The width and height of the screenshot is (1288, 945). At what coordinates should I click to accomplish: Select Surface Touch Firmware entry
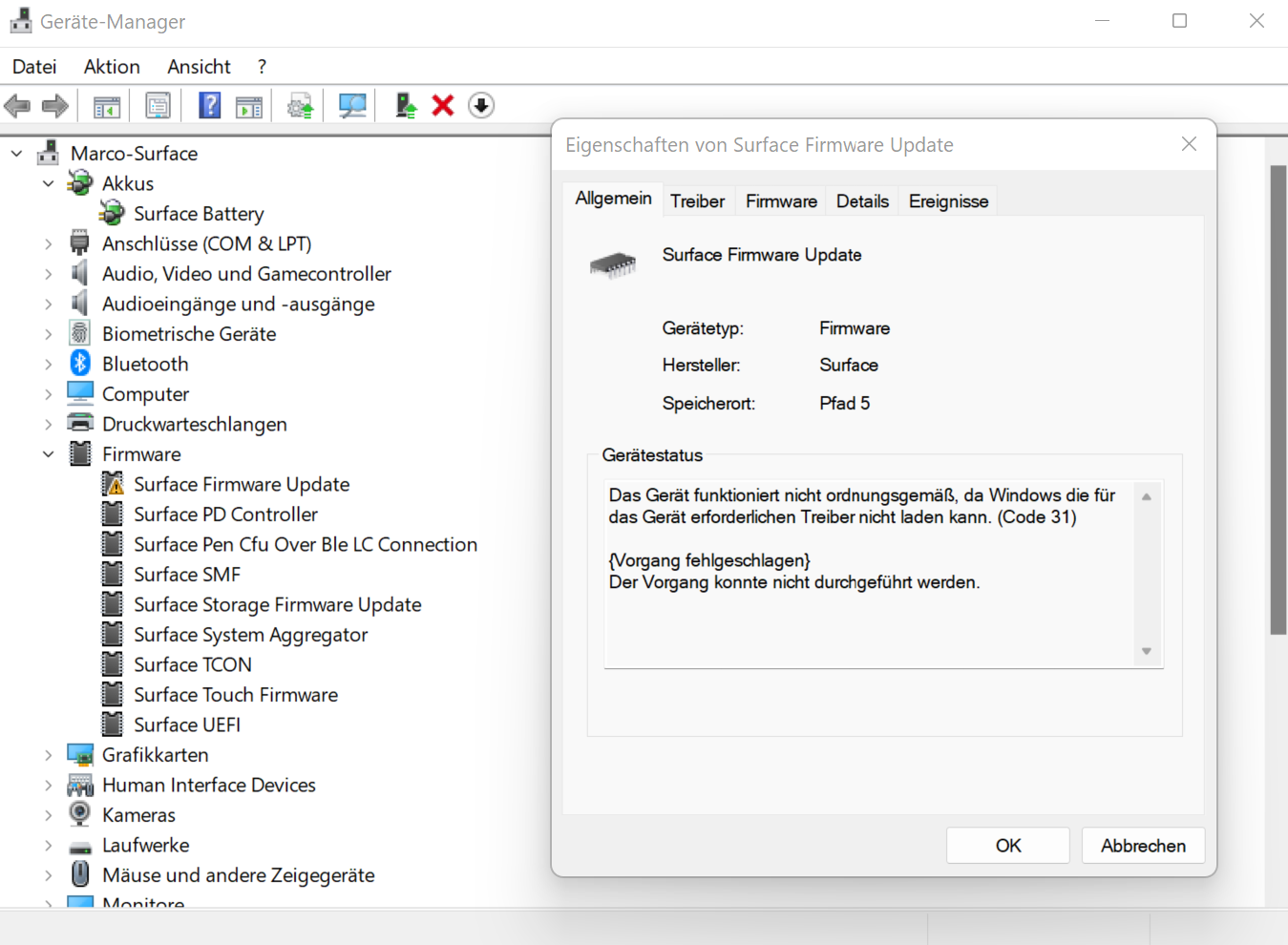coord(236,695)
